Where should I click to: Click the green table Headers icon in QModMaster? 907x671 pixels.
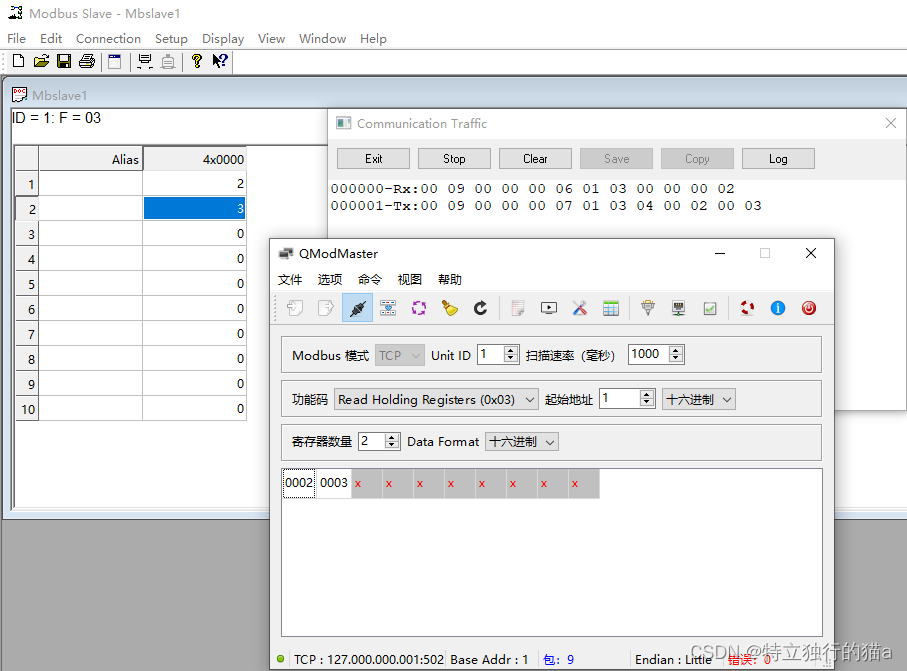(x=611, y=308)
